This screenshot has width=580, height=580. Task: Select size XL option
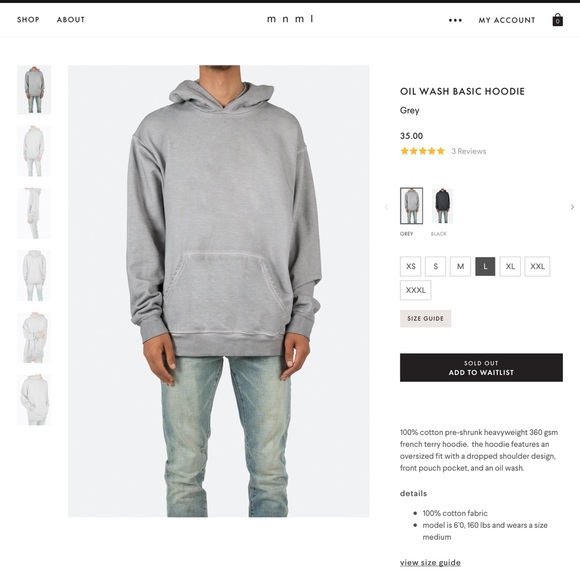click(510, 266)
